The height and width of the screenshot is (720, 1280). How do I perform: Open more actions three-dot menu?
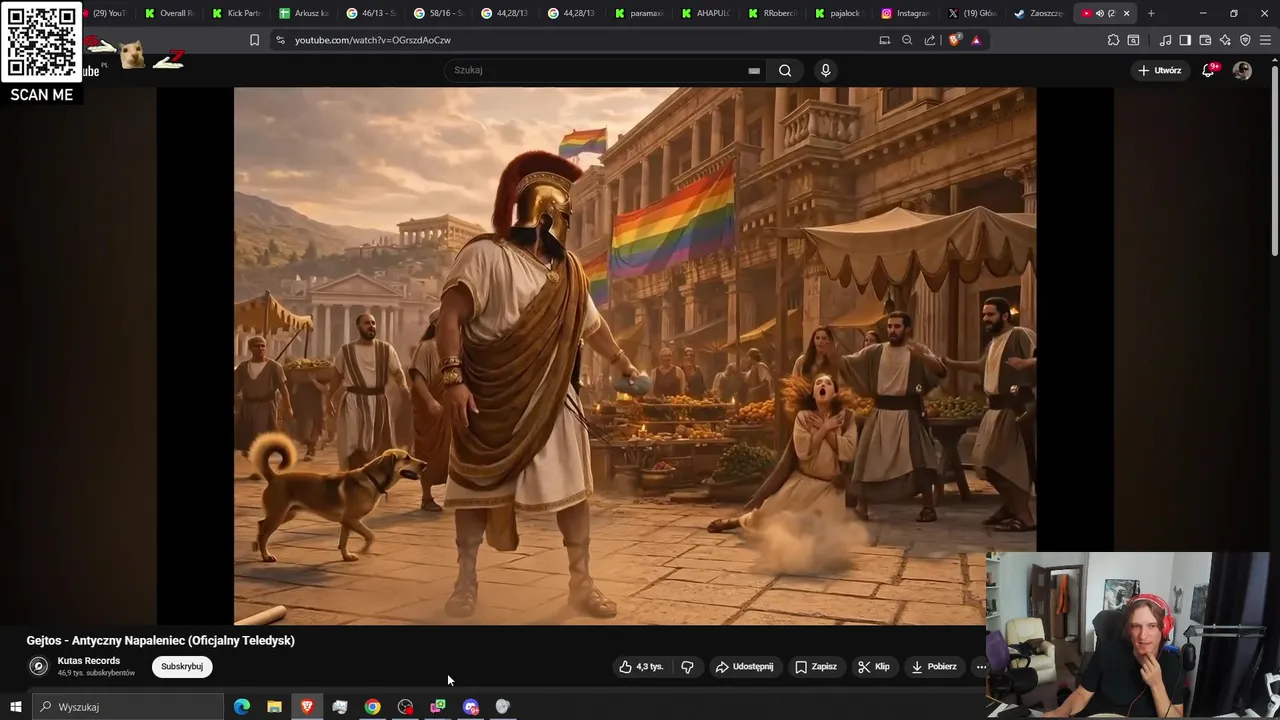pos(981,666)
